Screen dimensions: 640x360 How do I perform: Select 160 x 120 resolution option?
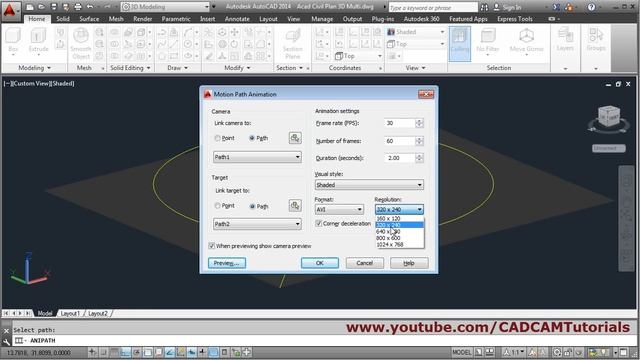[400, 219]
